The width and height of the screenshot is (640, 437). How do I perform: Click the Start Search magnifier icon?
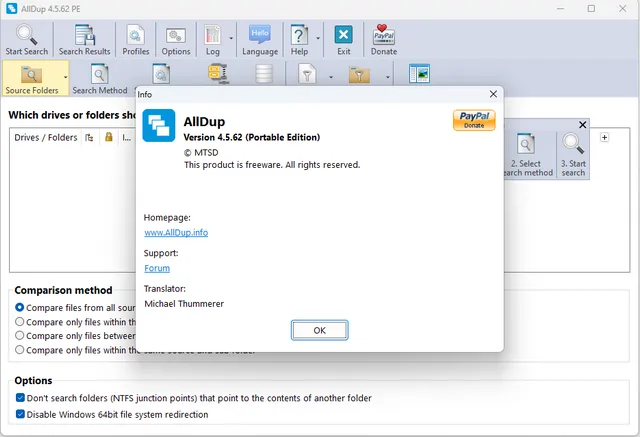(27, 34)
